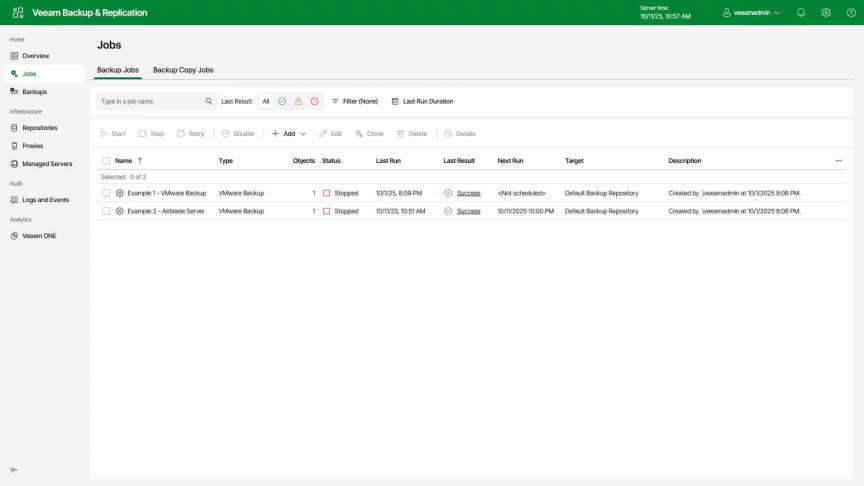Click the Last Run Duration button
The width and height of the screenshot is (864, 486).
(x=422, y=101)
